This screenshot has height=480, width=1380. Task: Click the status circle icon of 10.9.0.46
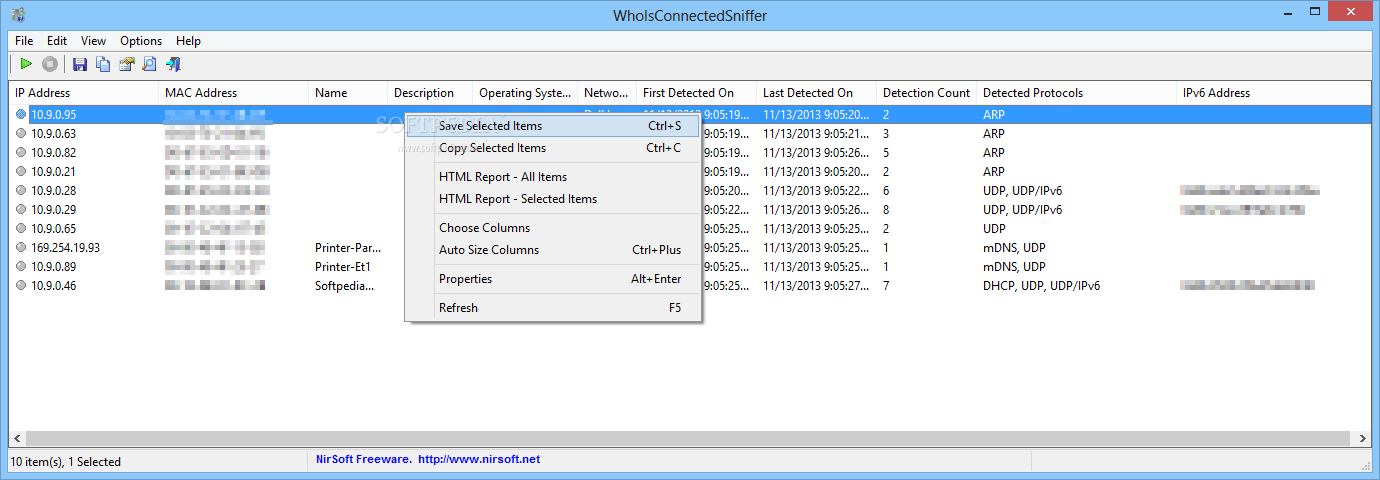point(21,286)
